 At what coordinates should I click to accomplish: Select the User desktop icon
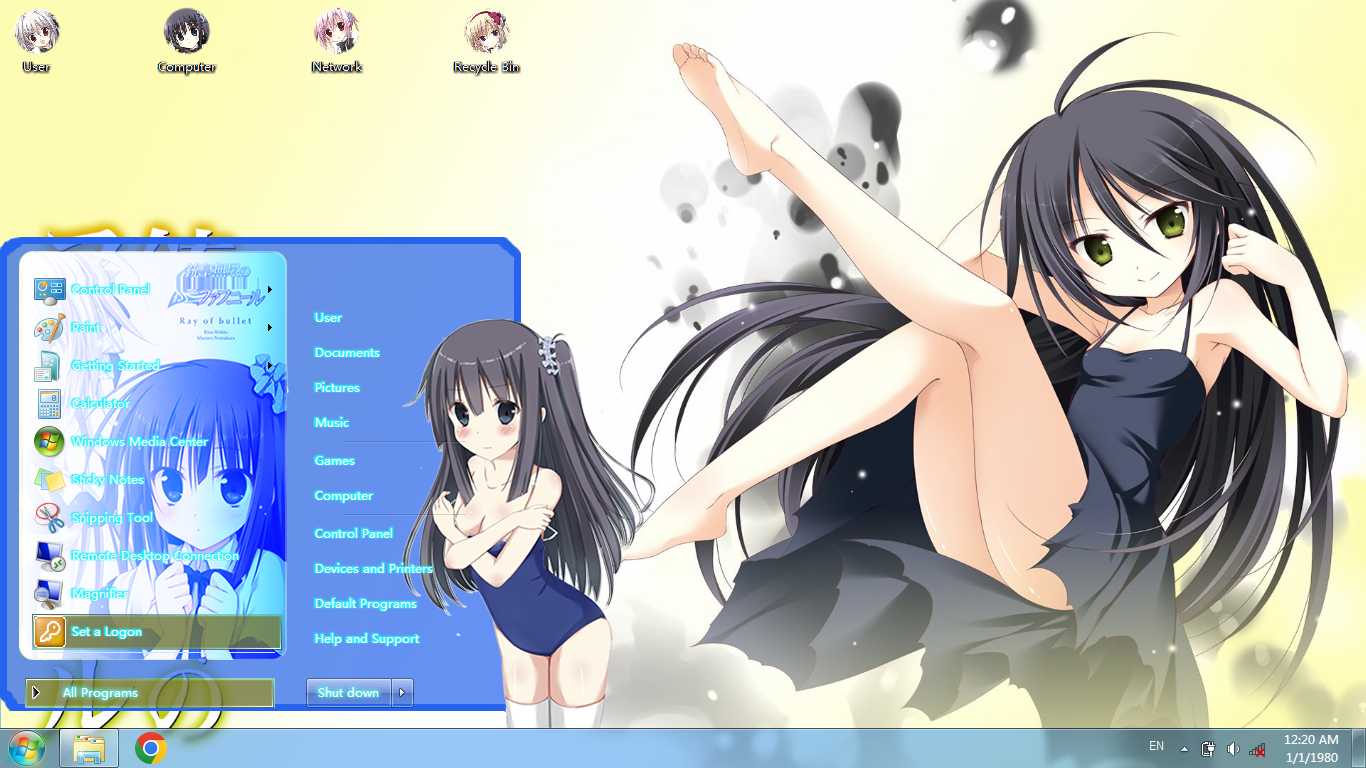click(x=36, y=42)
